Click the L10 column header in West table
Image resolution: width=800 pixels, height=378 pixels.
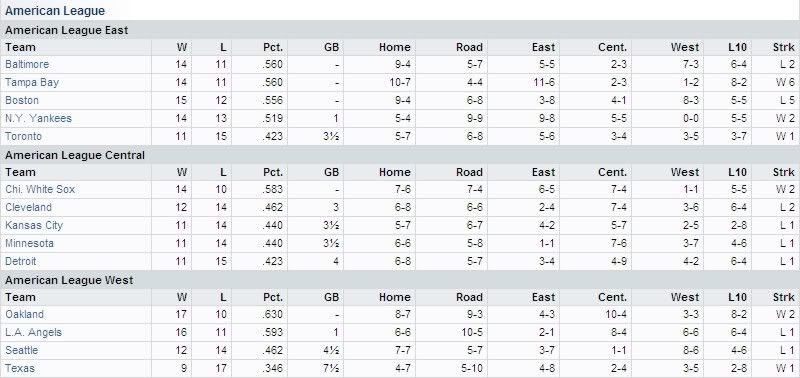pos(737,297)
